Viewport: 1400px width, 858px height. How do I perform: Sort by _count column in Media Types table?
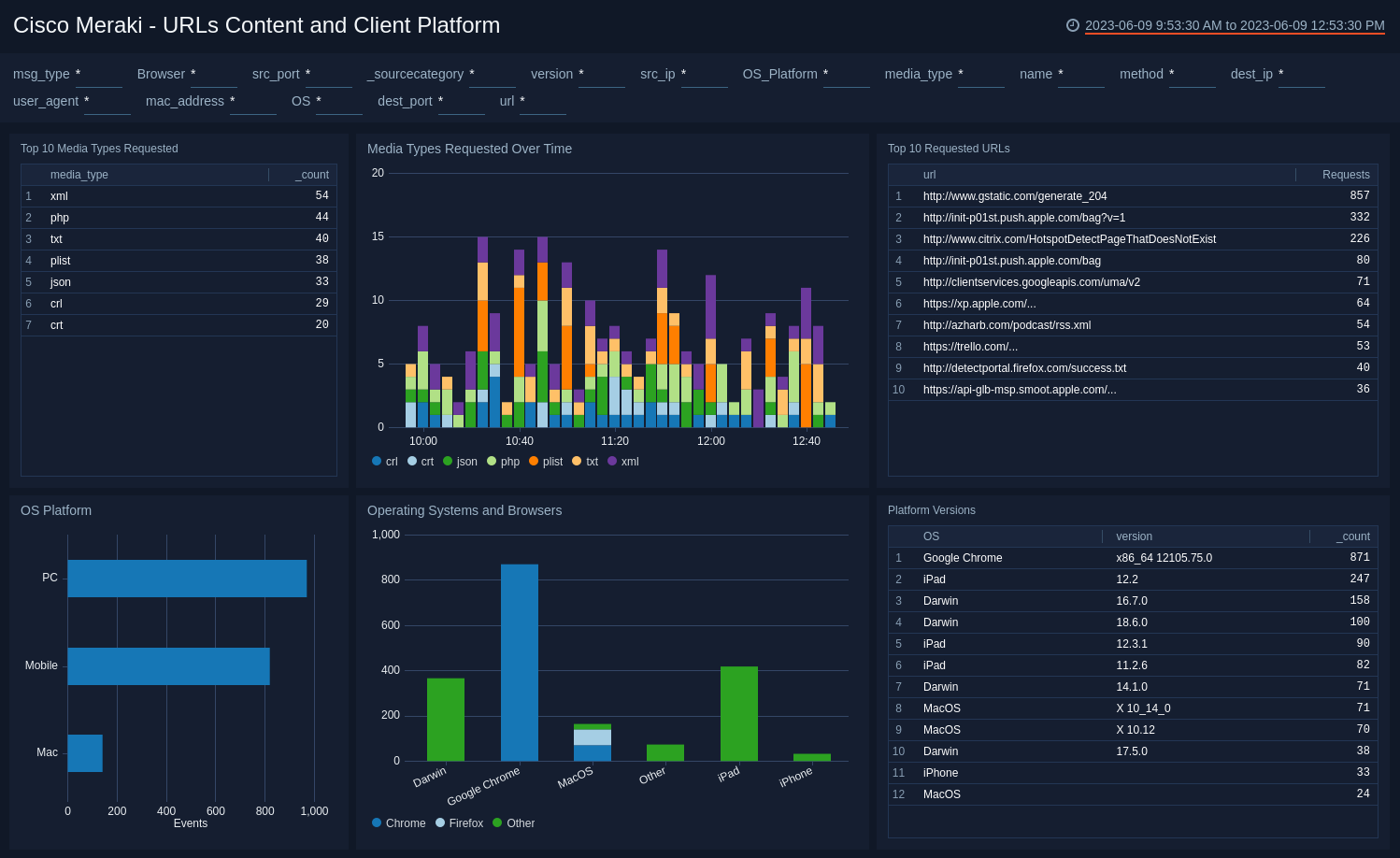coord(312,175)
